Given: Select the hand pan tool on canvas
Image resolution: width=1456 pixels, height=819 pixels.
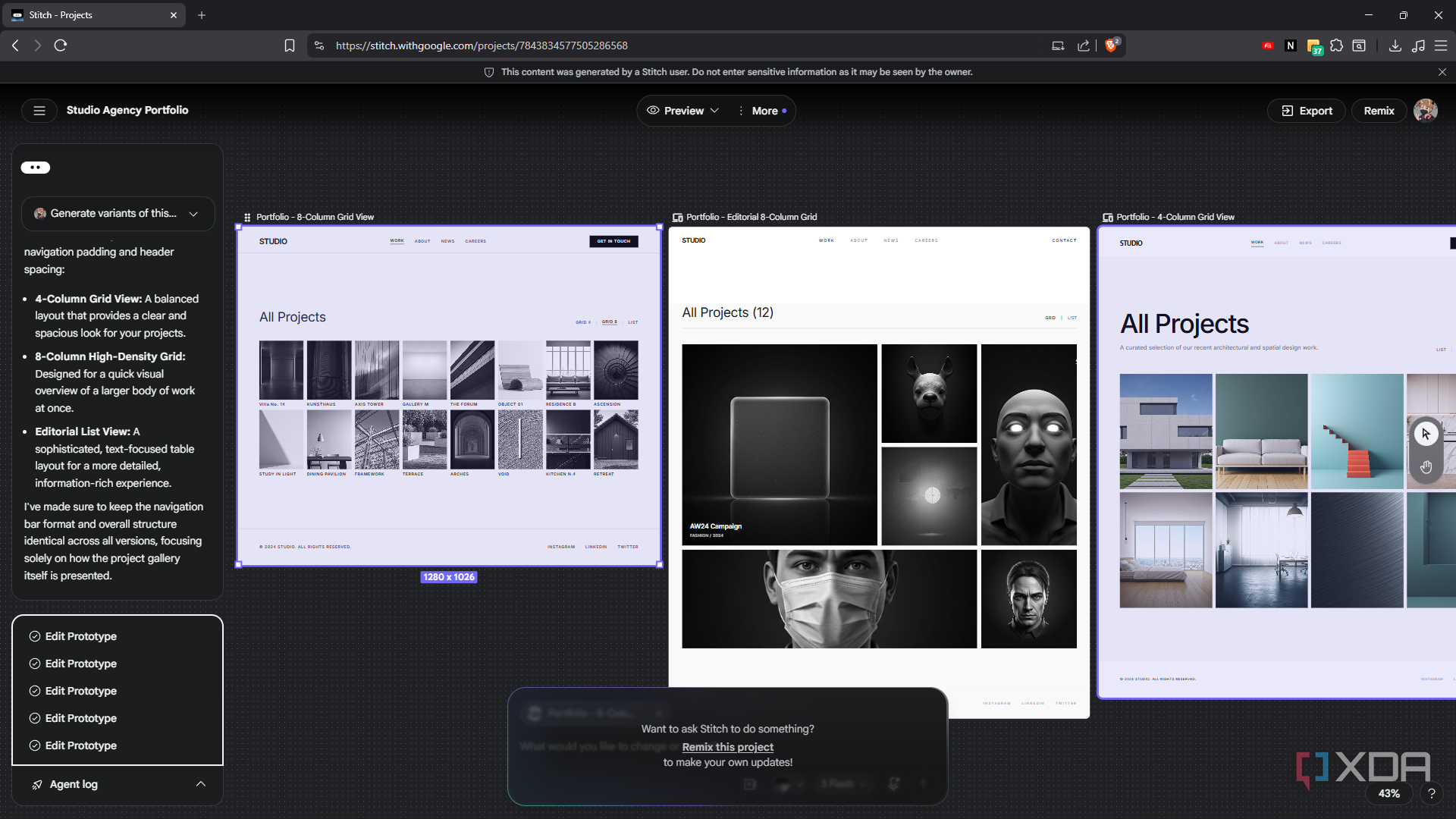Looking at the screenshot, I should coord(1426,467).
